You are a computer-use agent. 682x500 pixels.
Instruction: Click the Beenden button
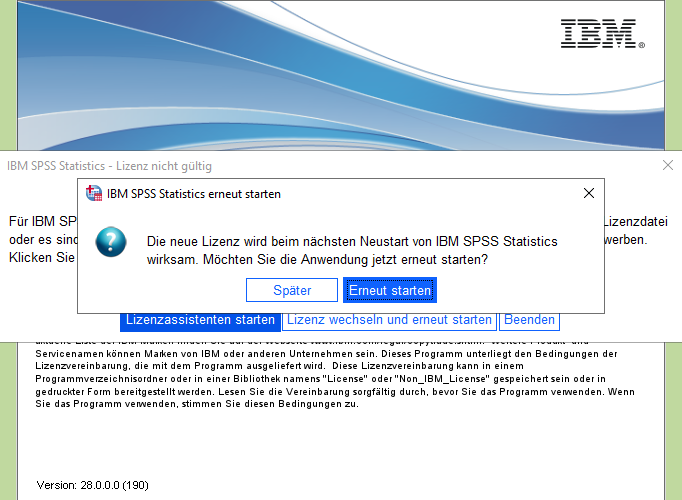[x=529, y=321]
